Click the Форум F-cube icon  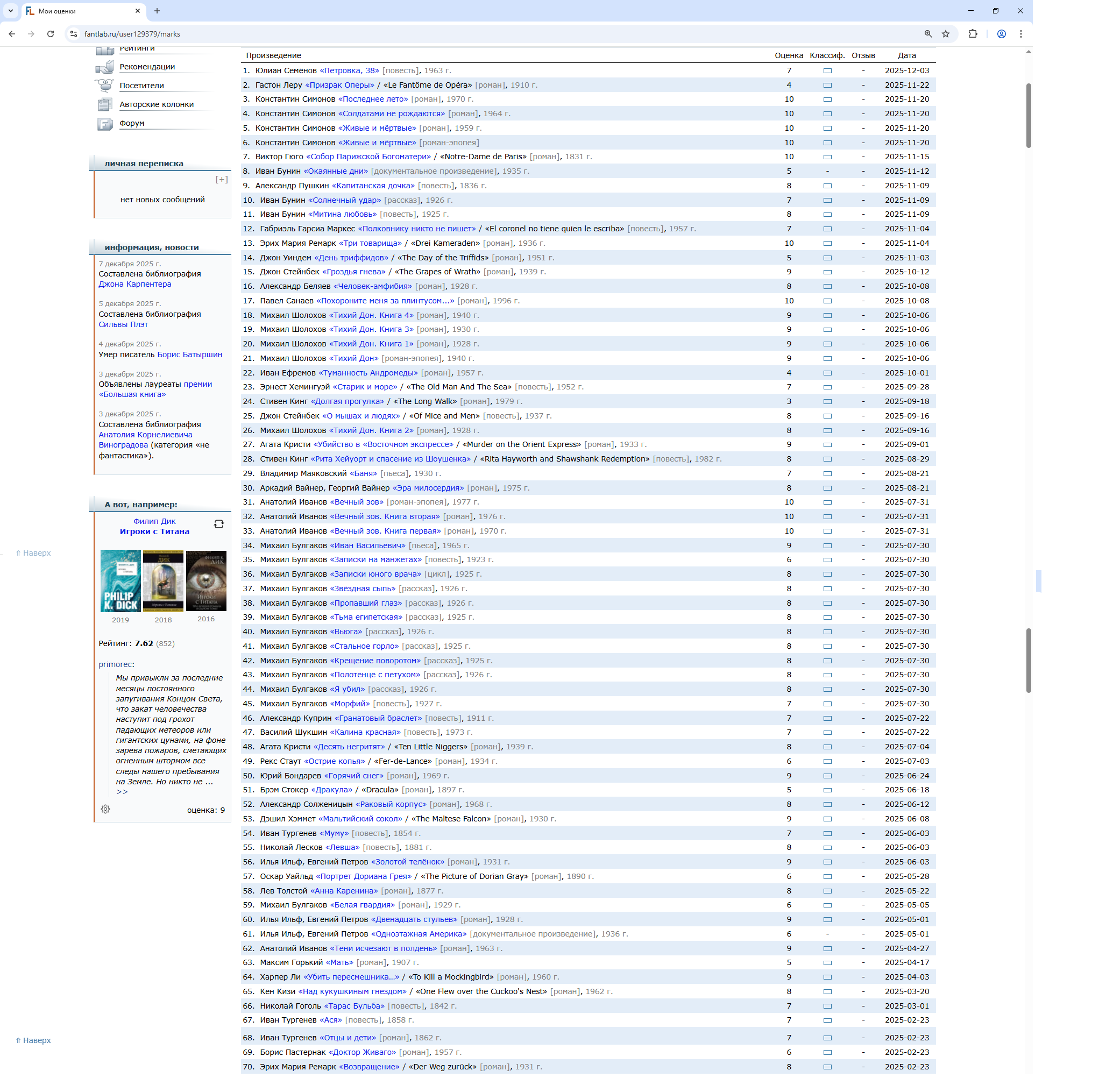tap(105, 124)
